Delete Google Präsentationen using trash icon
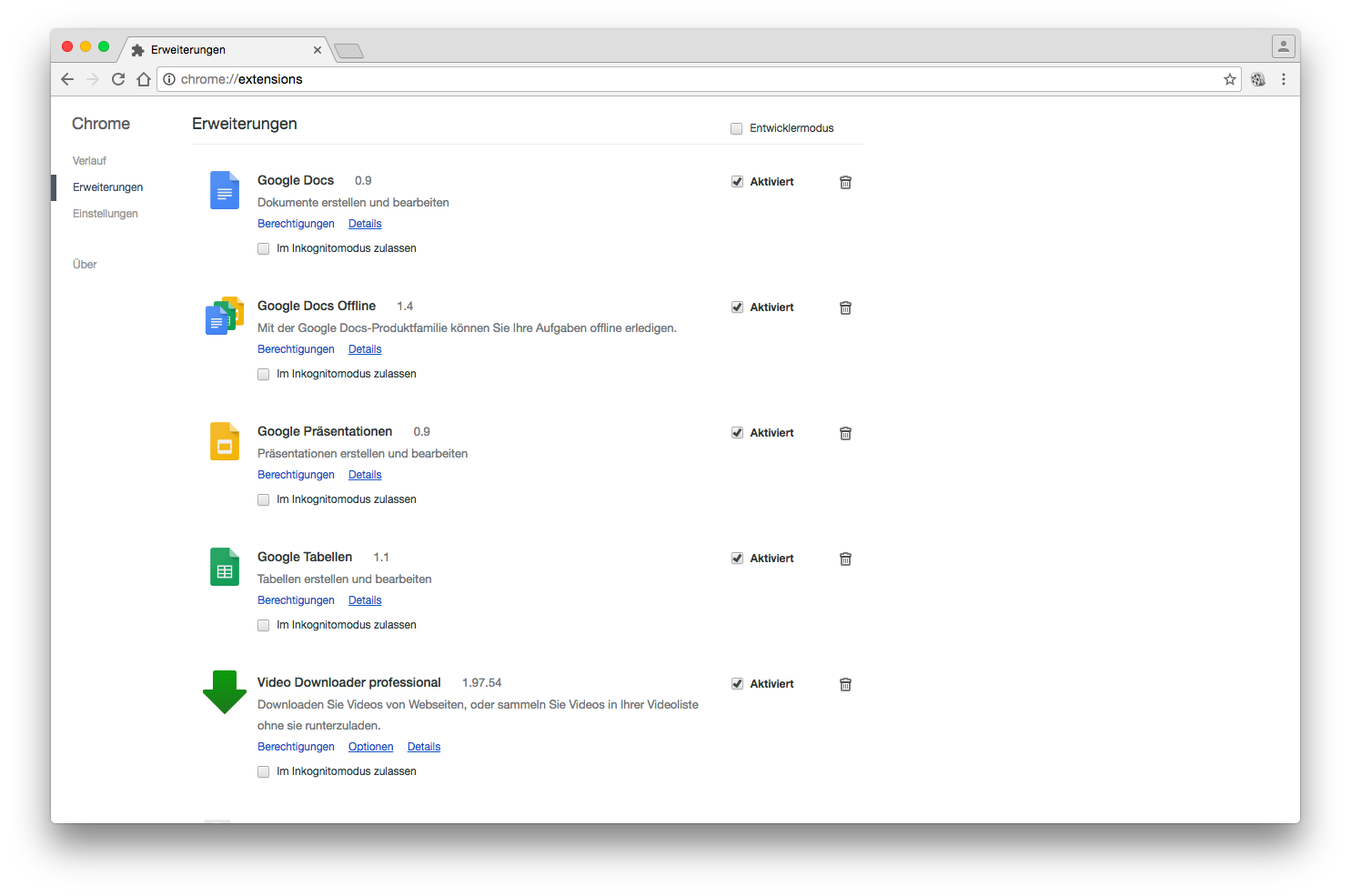The height and width of the screenshot is (896, 1351). coord(845,433)
